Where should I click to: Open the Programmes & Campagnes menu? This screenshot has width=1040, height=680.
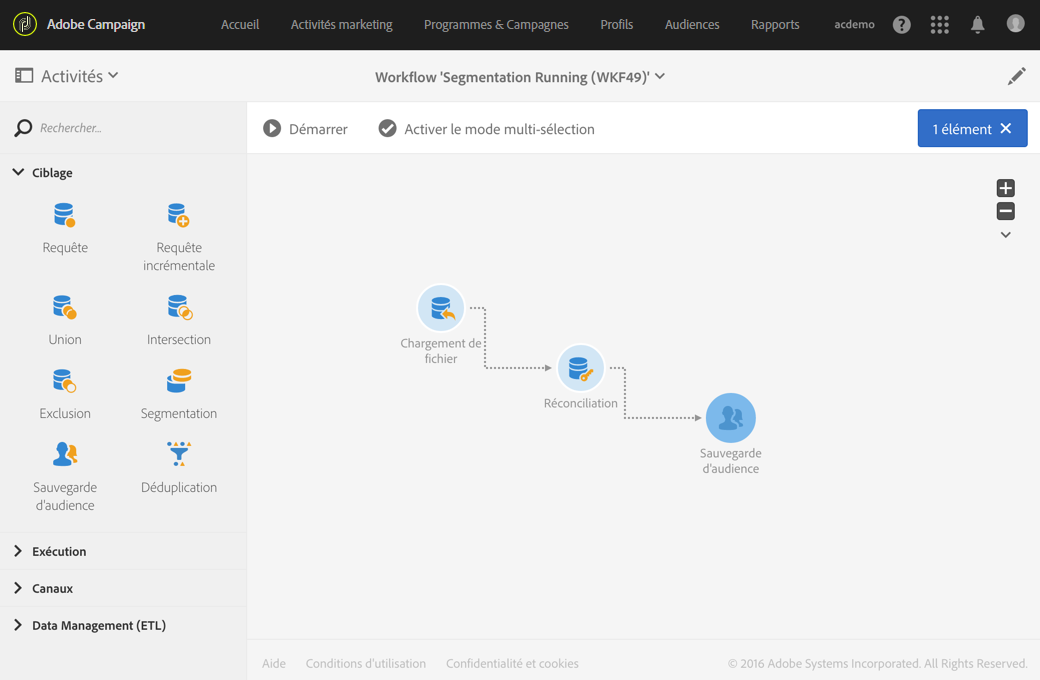coord(496,25)
